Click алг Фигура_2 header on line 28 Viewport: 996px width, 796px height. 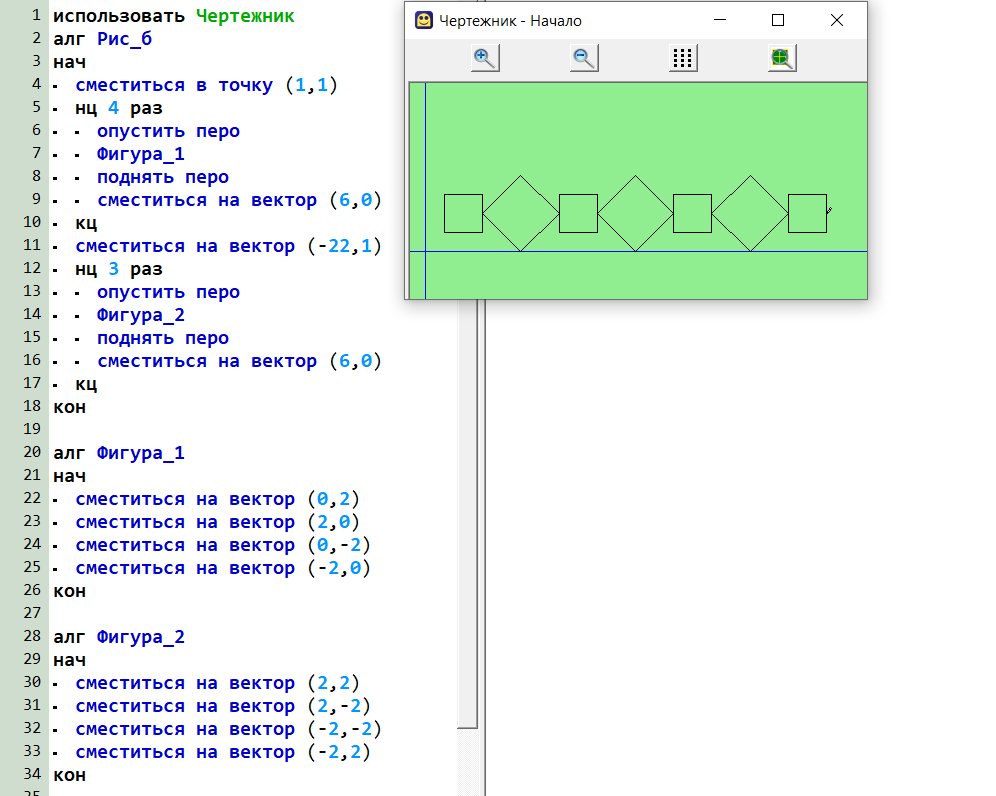119,637
